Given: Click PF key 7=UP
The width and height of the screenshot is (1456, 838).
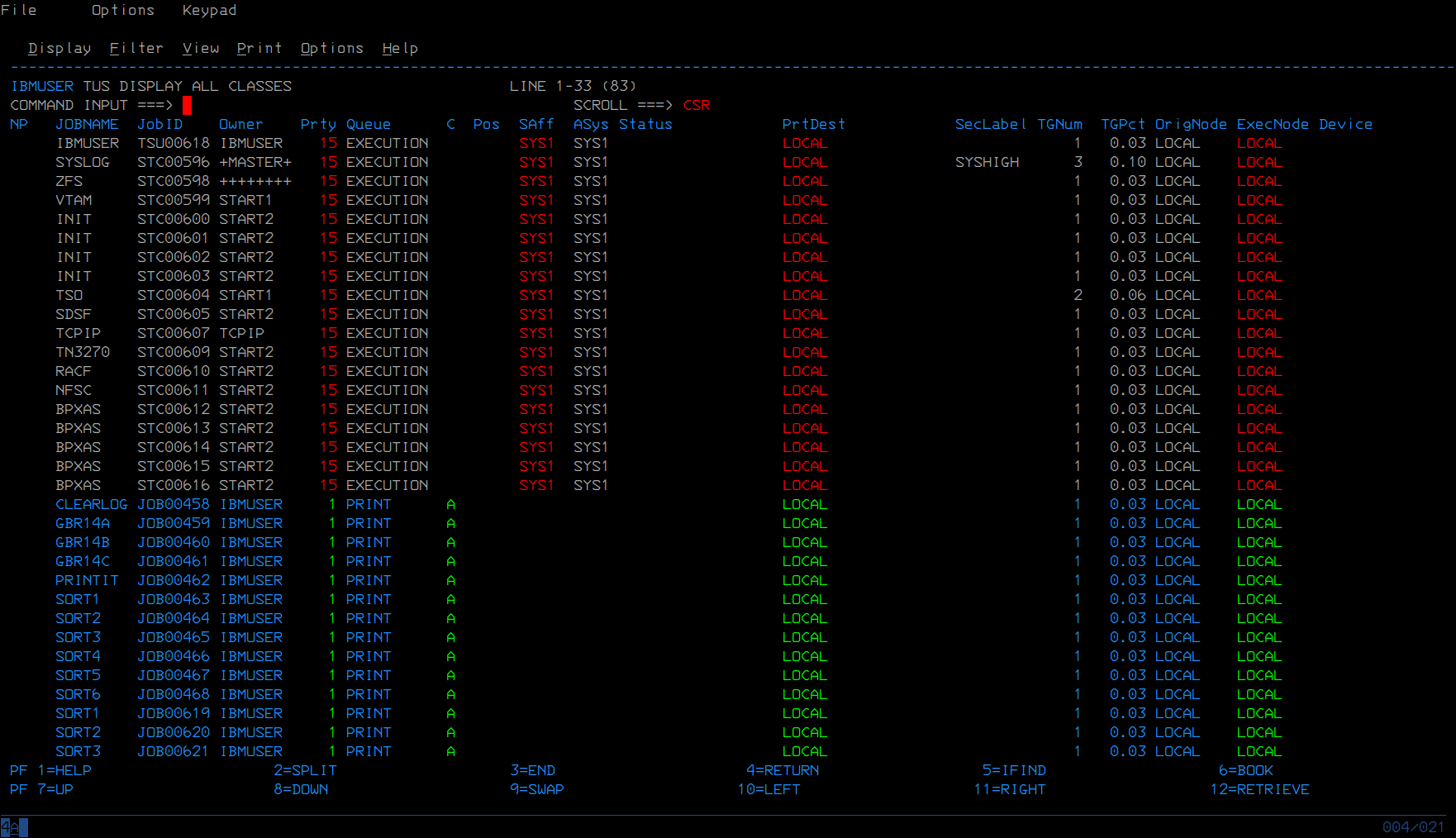Looking at the screenshot, I should pyautogui.click(x=55, y=789).
